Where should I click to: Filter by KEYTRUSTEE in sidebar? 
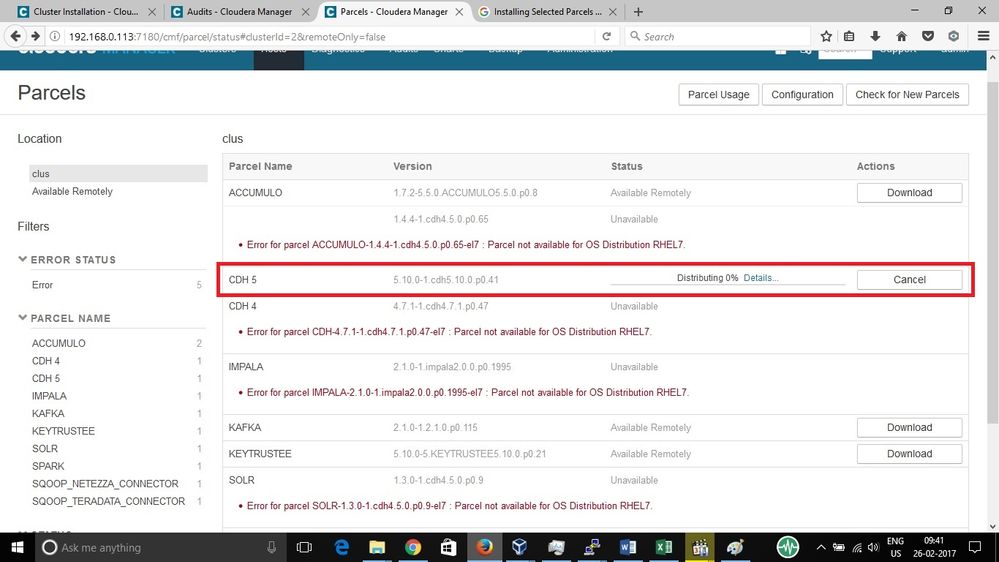click(x=63, y=431)
